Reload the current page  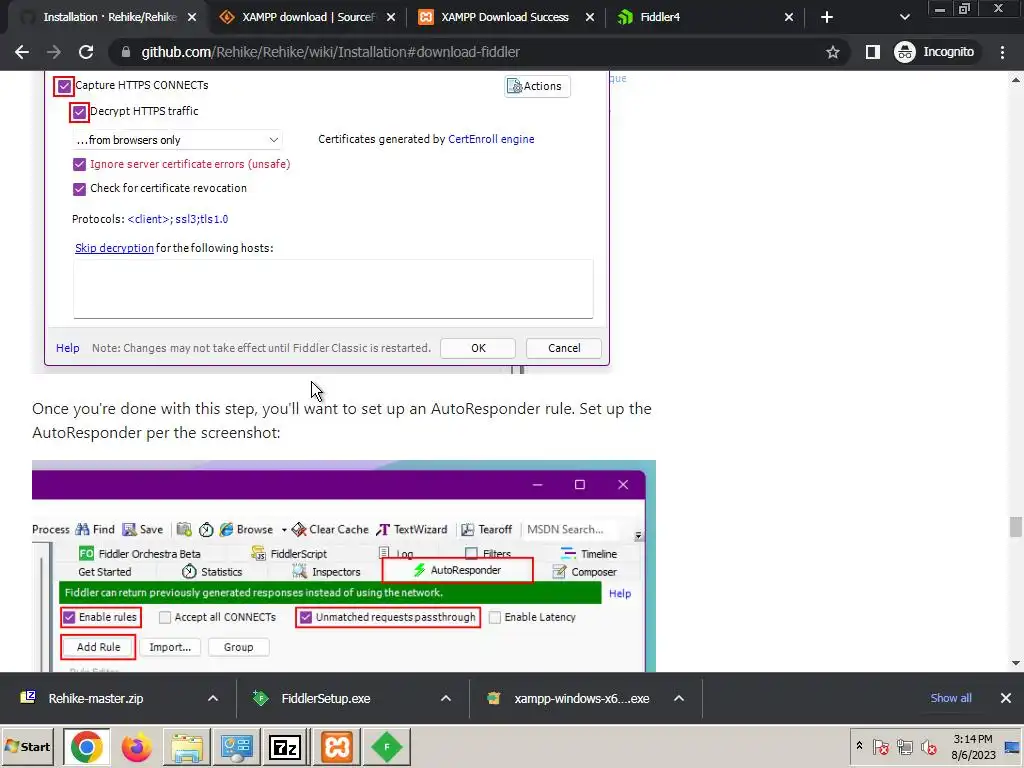86,52
